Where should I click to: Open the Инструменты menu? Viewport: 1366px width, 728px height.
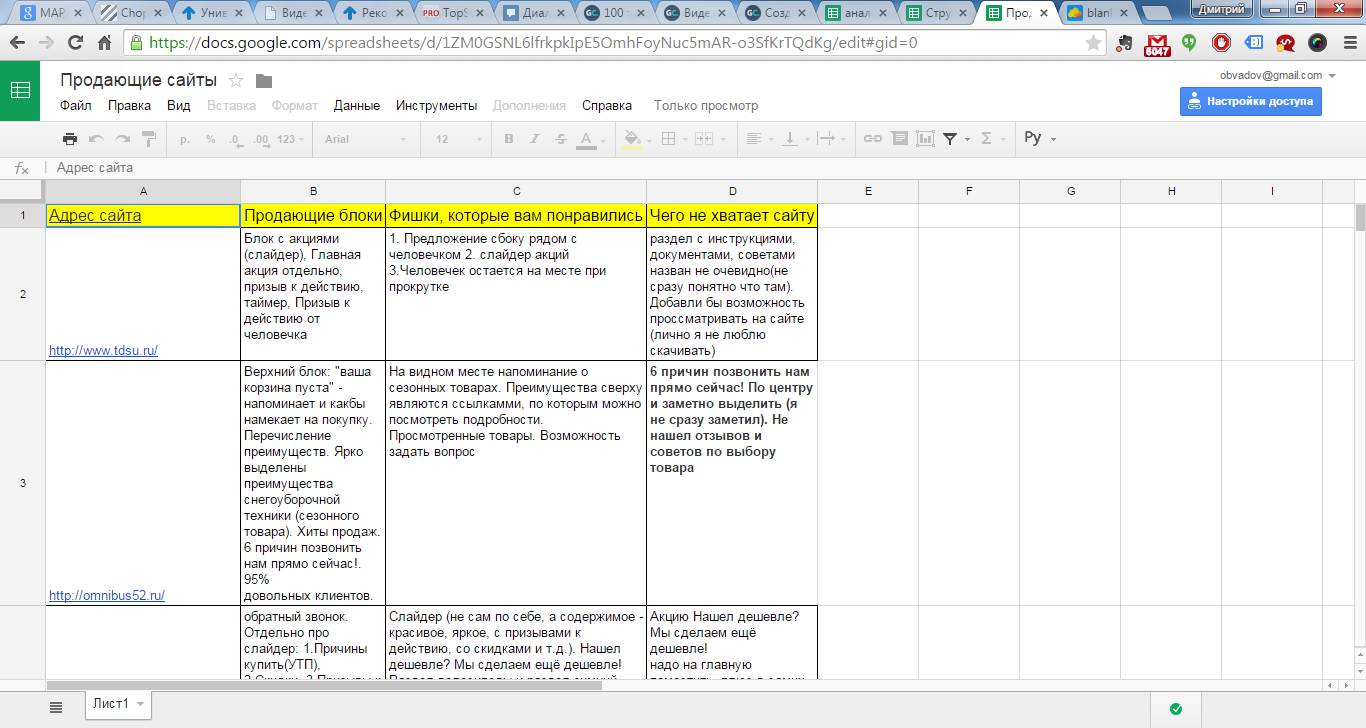(x=436, y=105)
